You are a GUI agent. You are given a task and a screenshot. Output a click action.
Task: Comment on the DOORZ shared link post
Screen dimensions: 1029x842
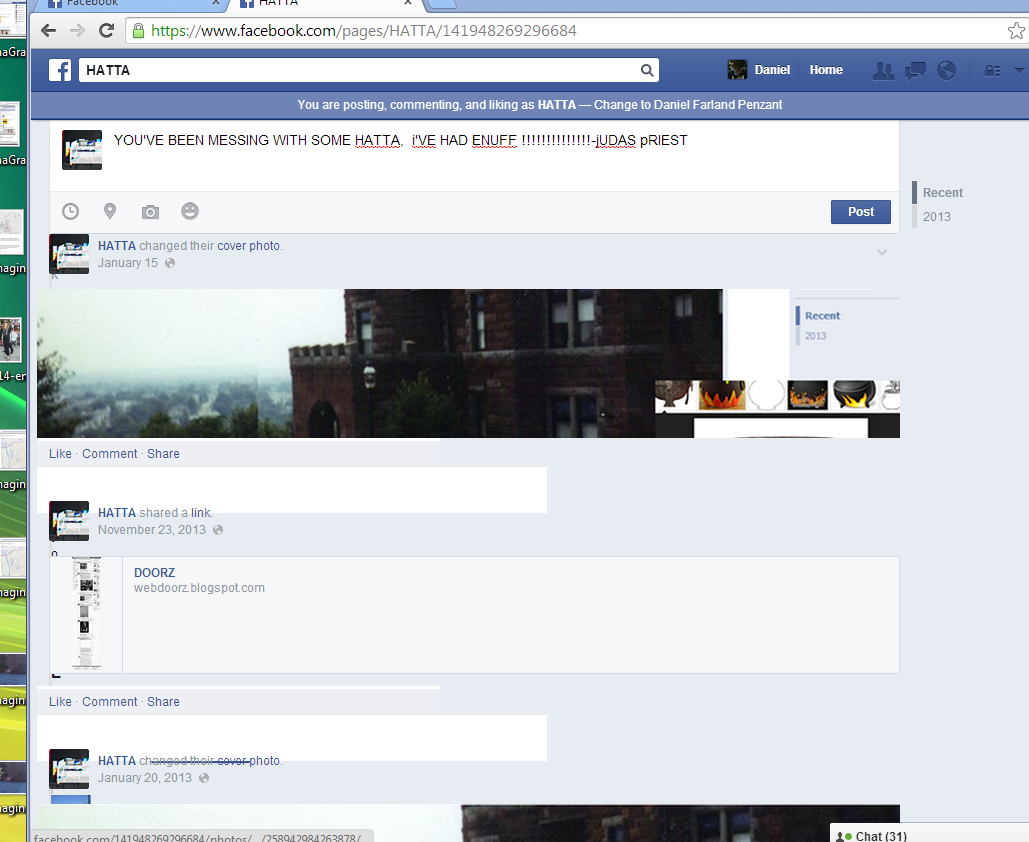coord(110,702)
